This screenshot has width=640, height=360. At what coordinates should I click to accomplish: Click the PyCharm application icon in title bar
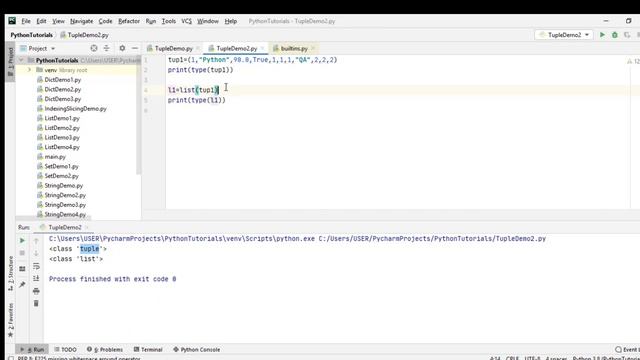(x=12, y=21)
